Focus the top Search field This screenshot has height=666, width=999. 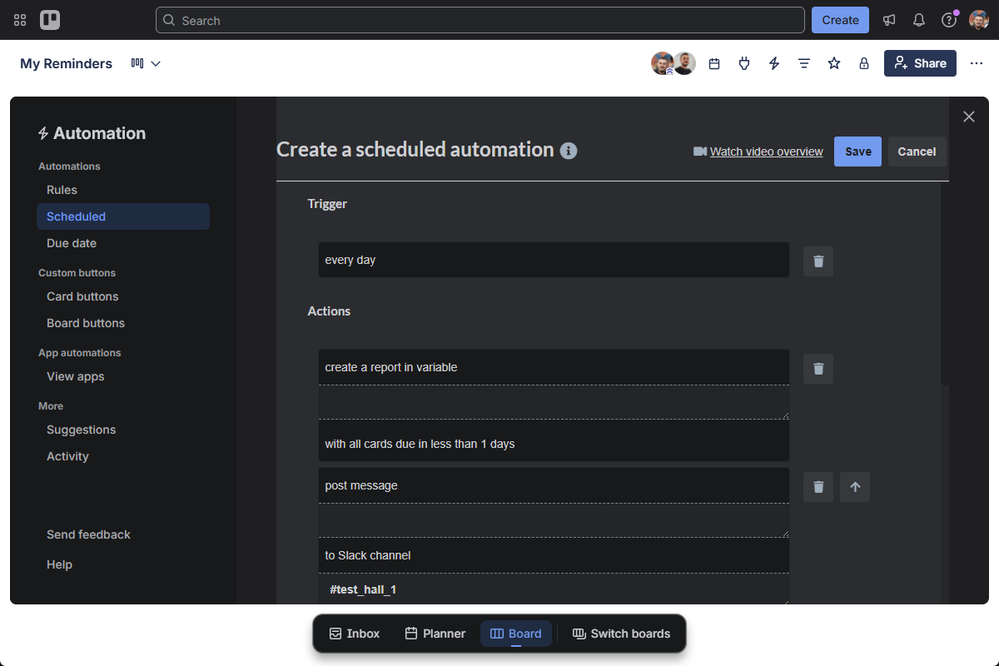point(480,20)
